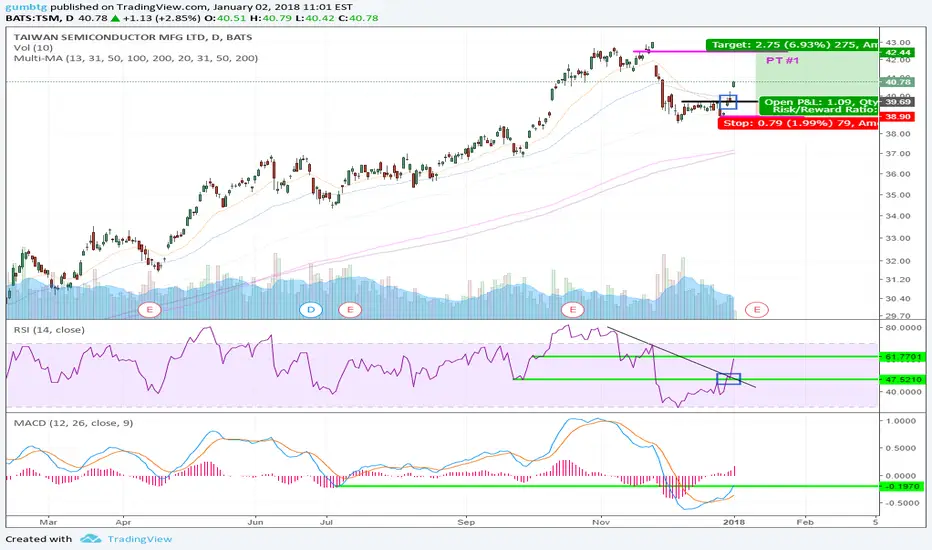This screenshot has width=932, height=550.
Task: Click the 2018 label on time axis
Action: pyautogui.click(x=734, y=522)
